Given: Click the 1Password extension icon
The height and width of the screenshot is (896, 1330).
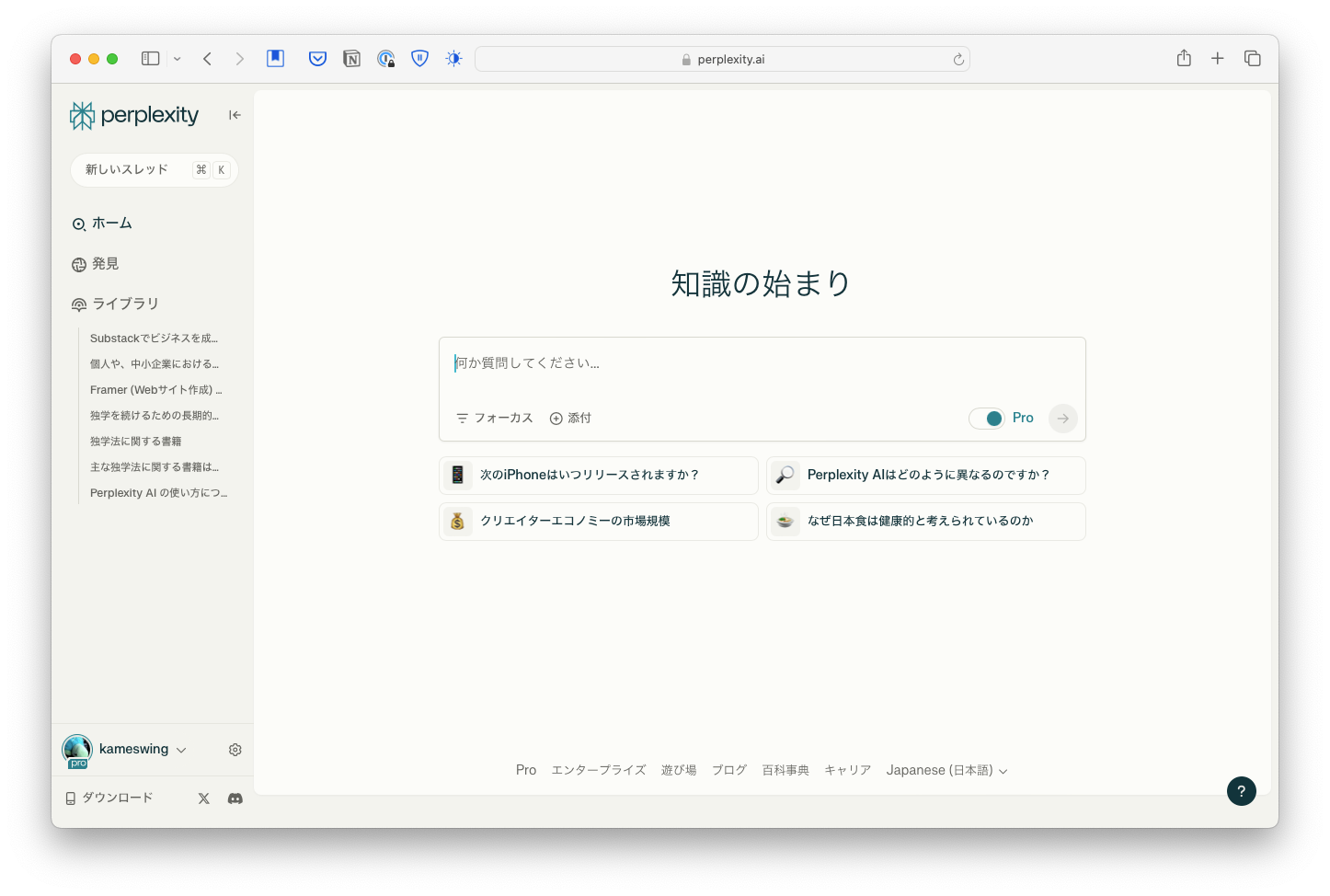Looking at the screenshot, I should (386, 59).
